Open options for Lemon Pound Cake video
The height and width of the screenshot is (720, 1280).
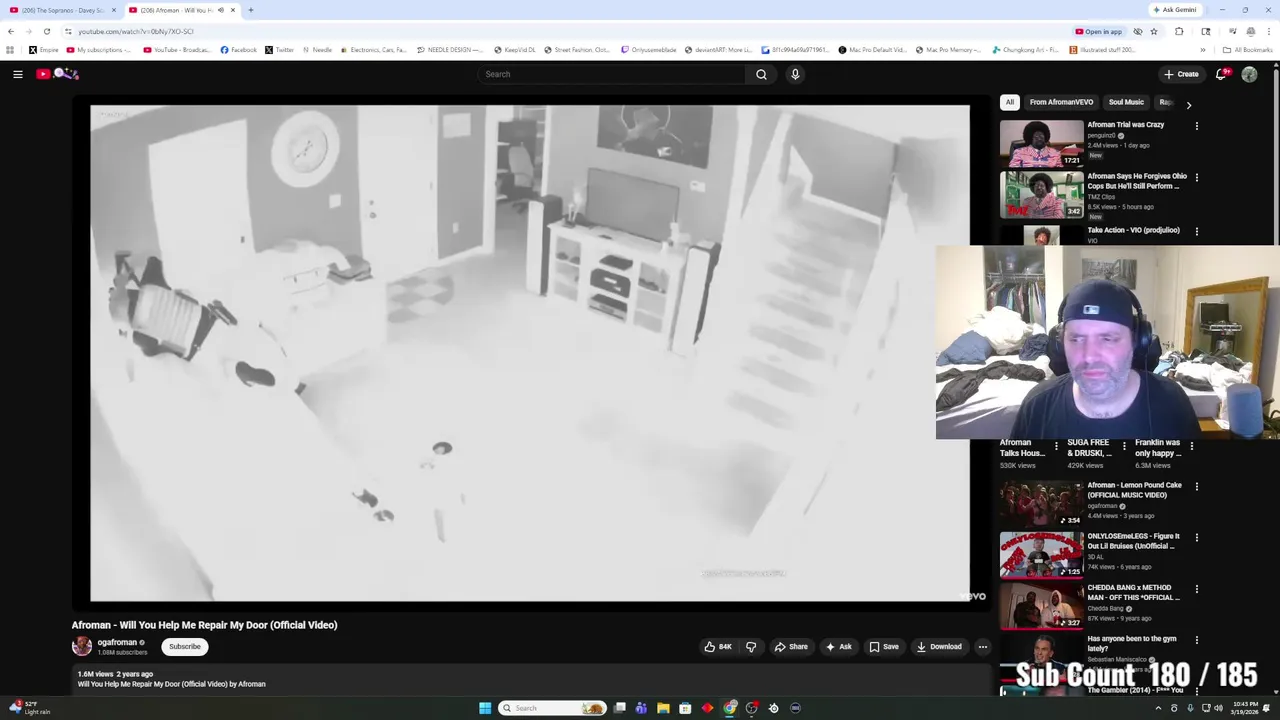coord(1196,487)
